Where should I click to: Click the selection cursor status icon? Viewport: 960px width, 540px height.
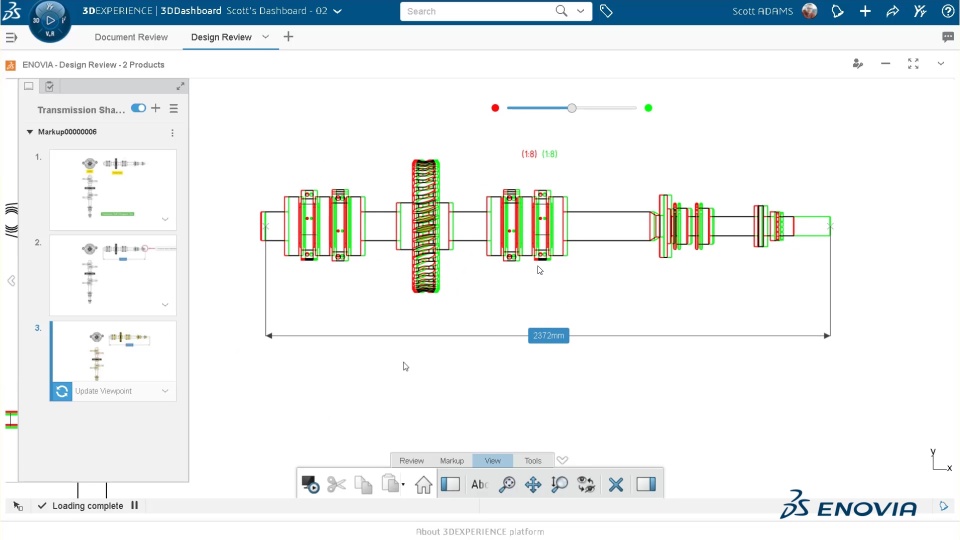coord(18,506)
